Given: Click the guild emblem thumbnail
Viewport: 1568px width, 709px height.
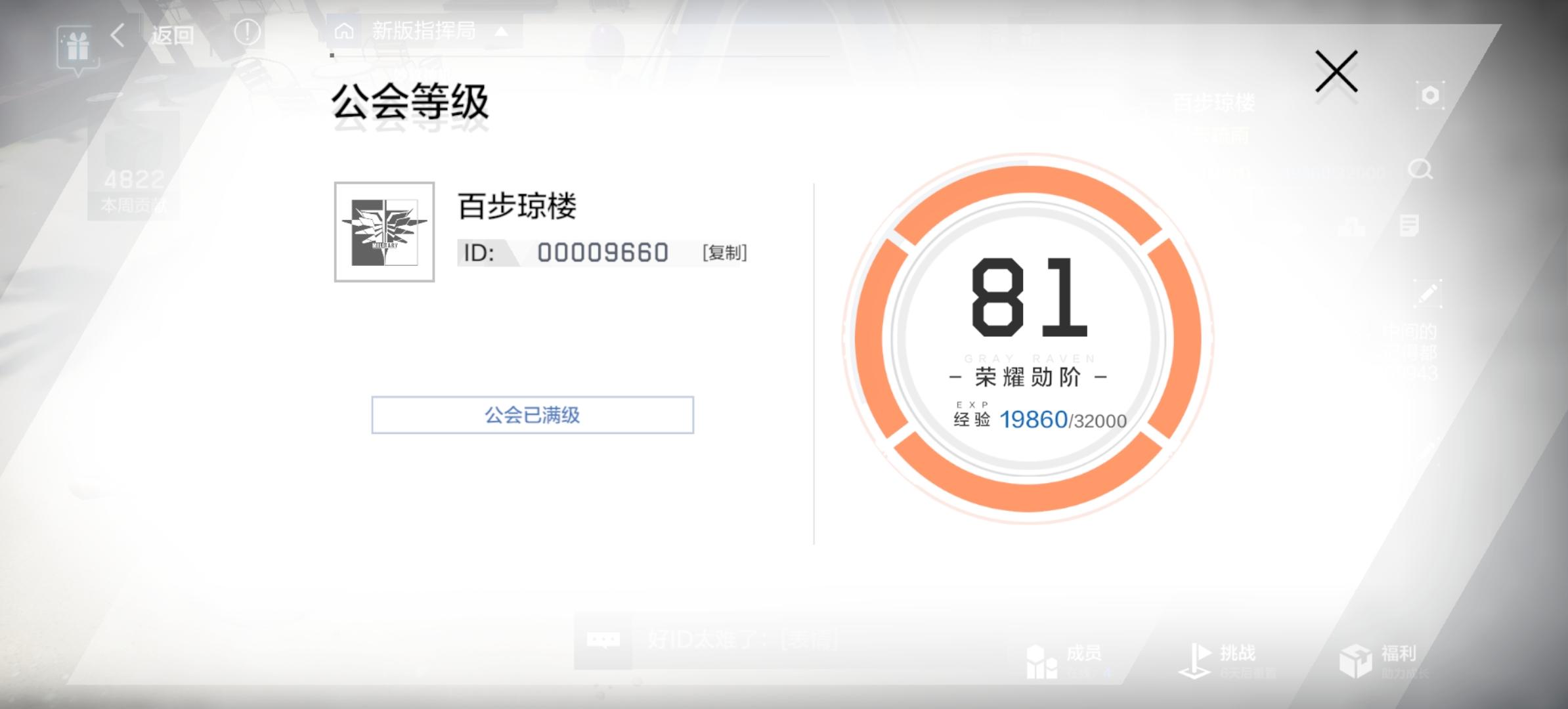Looking at the screenshot, I should (x=384, y=232).
